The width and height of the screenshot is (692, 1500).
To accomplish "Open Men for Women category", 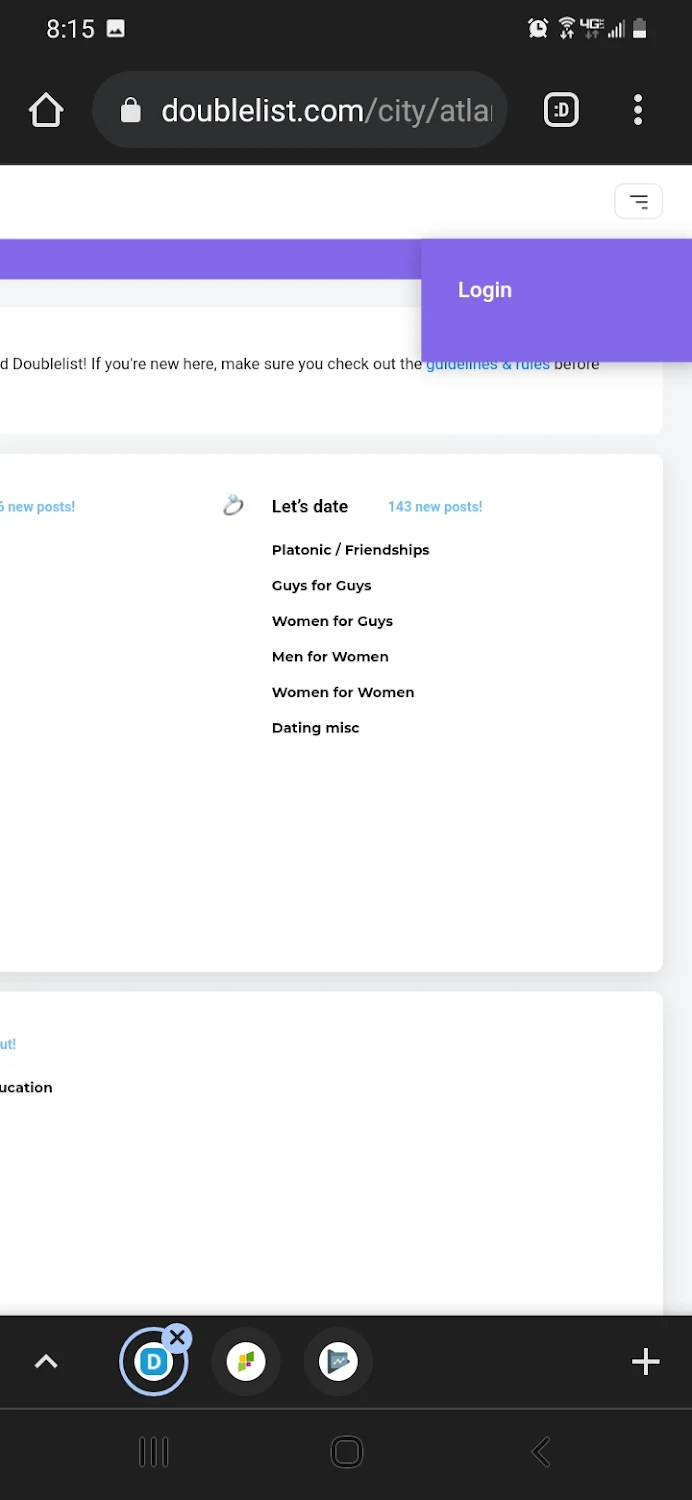I will pos(330,657).
